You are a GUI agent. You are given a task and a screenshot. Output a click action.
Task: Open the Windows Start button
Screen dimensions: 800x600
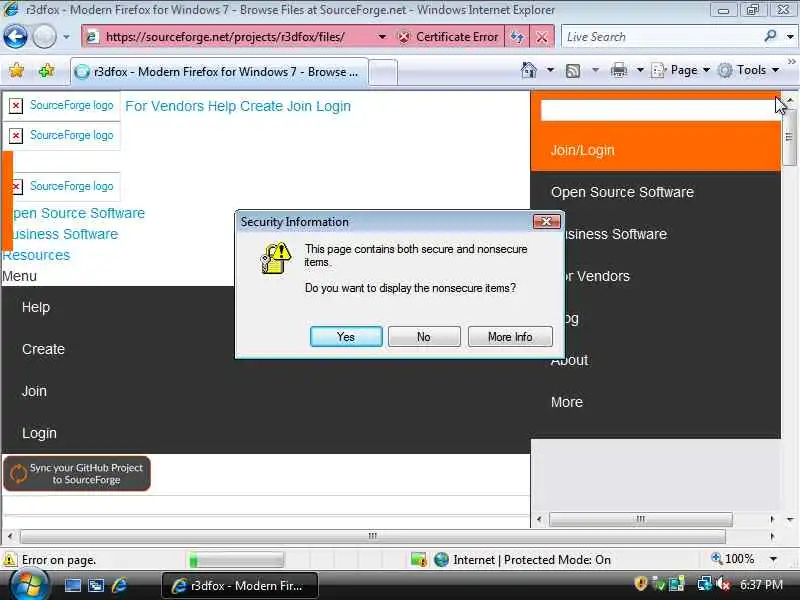point(29,585)
